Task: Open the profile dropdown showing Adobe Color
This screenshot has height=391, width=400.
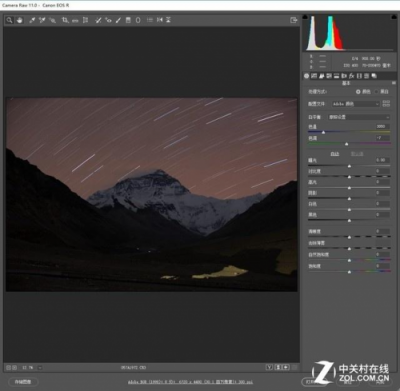Action: [355, 104]
